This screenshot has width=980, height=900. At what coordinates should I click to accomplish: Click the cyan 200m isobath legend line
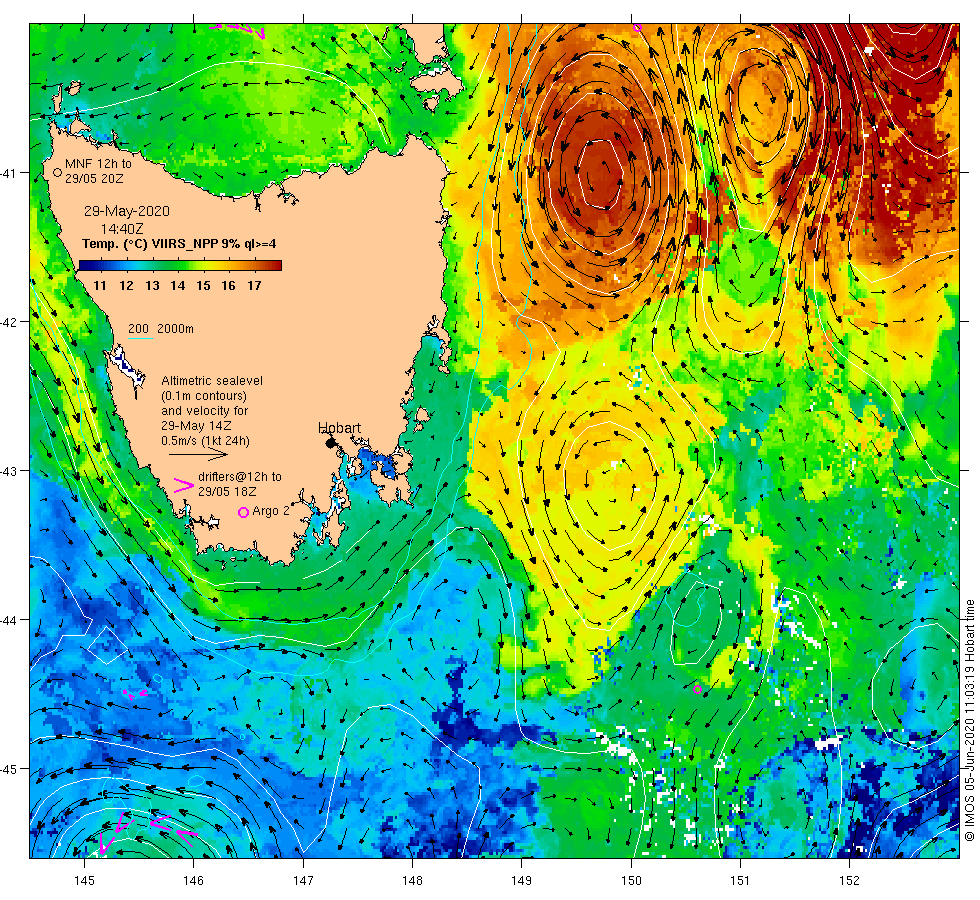(x=140, y=339)
